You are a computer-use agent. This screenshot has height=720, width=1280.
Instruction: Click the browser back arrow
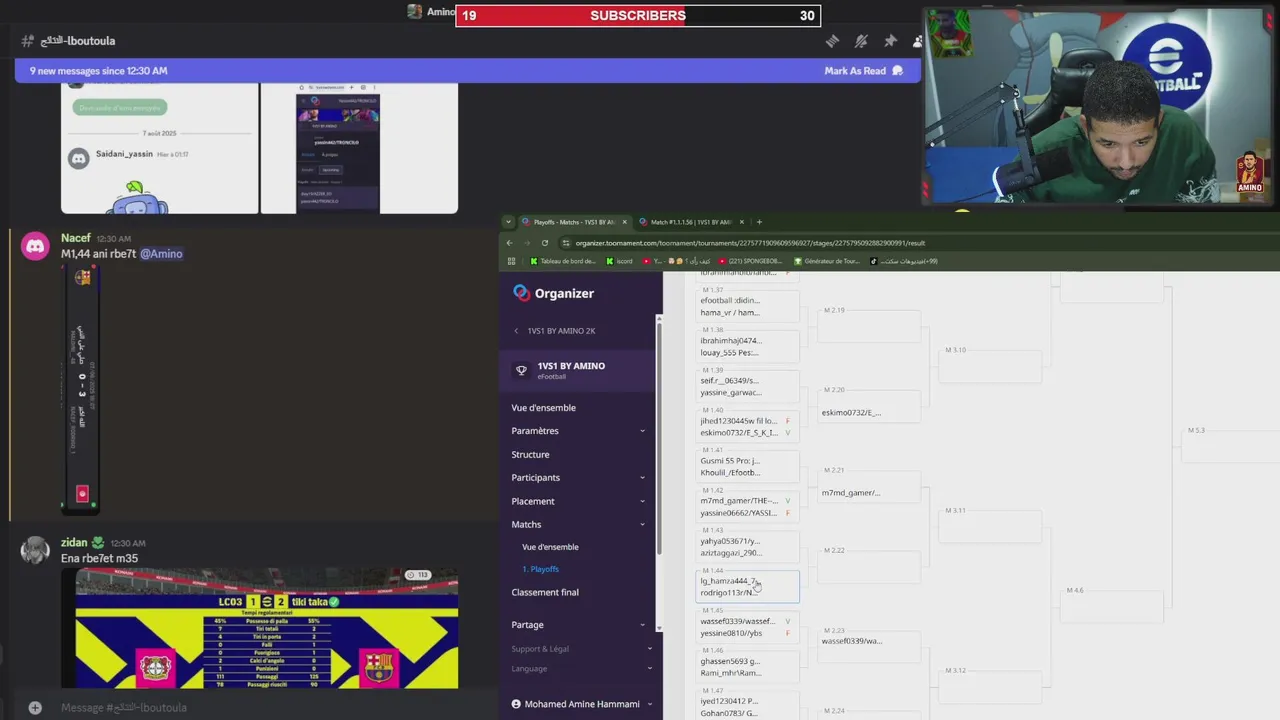tap(509, 243)
